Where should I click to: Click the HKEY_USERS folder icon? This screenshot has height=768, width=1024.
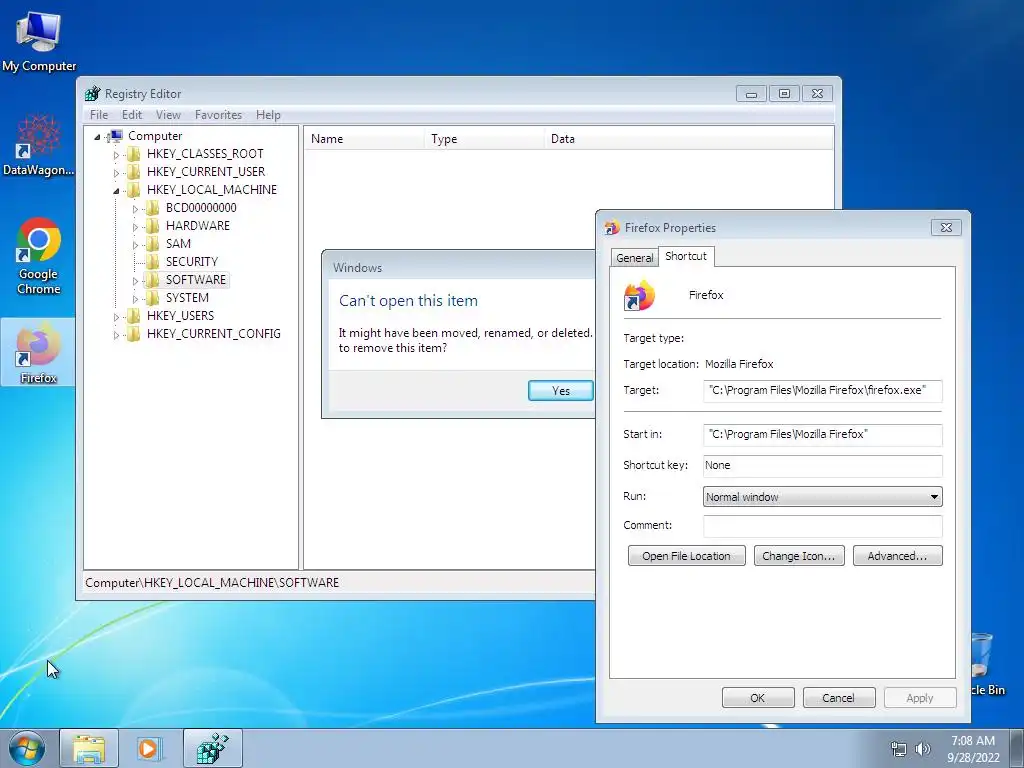[133, 316]
